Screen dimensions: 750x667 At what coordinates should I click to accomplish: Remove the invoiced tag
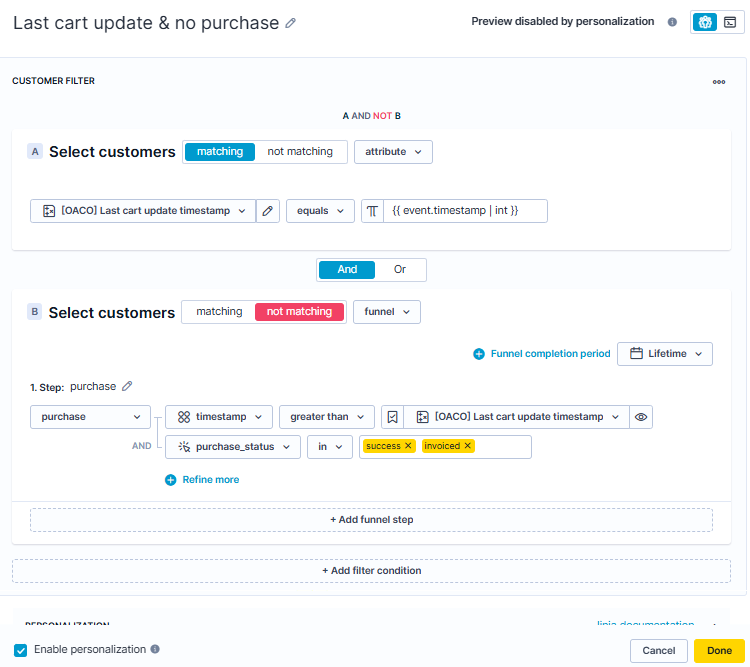pos(468,446)
